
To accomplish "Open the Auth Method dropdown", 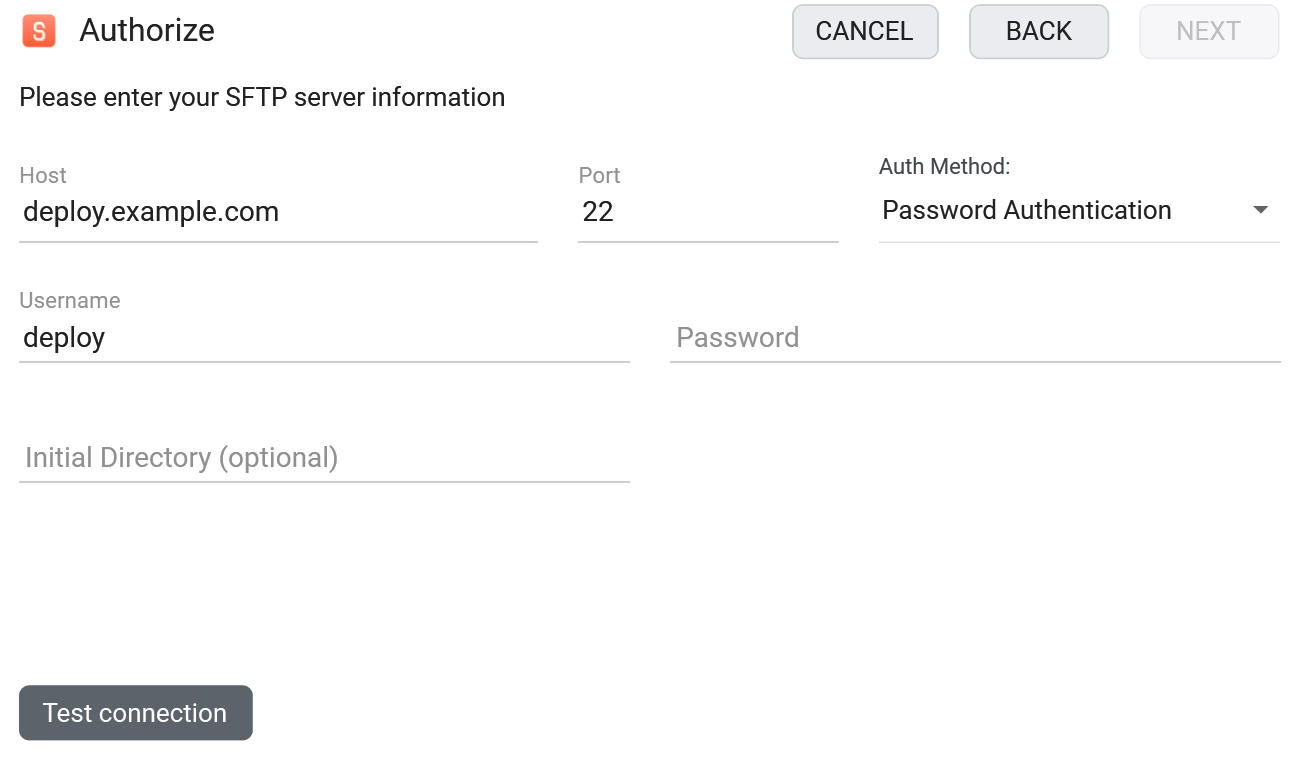I will 1079,211.
